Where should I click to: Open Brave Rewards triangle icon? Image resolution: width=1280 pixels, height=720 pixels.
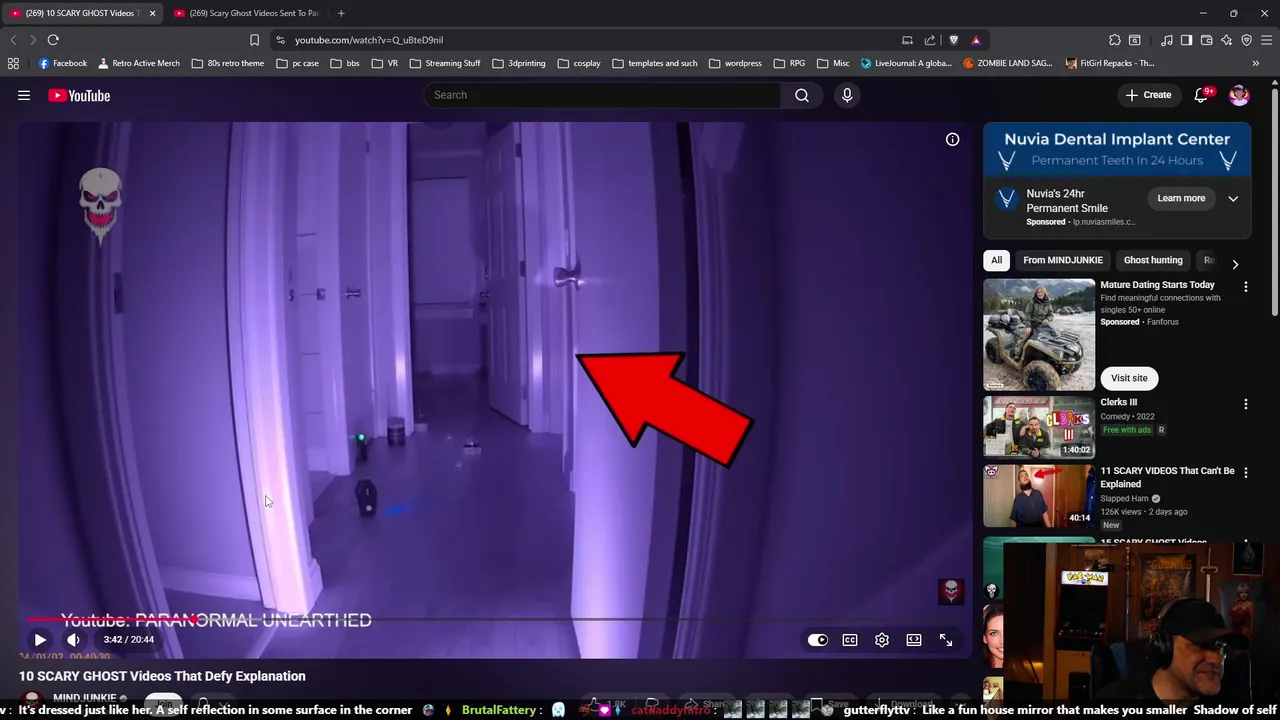[x=976, y=40]
